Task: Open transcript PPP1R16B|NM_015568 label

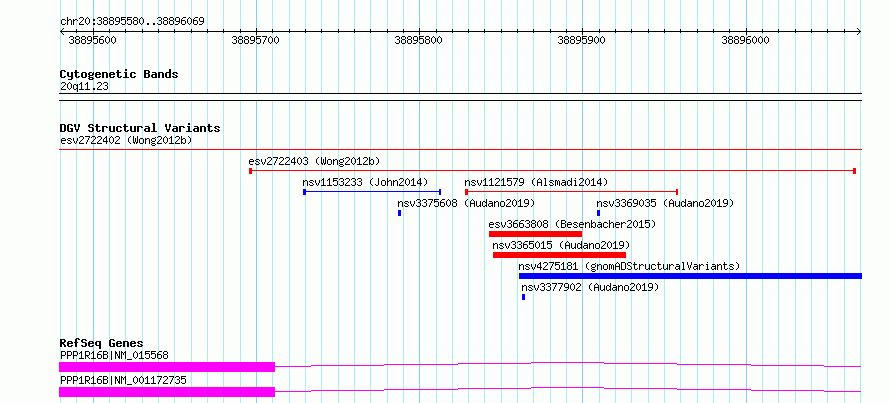Action: pos(114,356)
